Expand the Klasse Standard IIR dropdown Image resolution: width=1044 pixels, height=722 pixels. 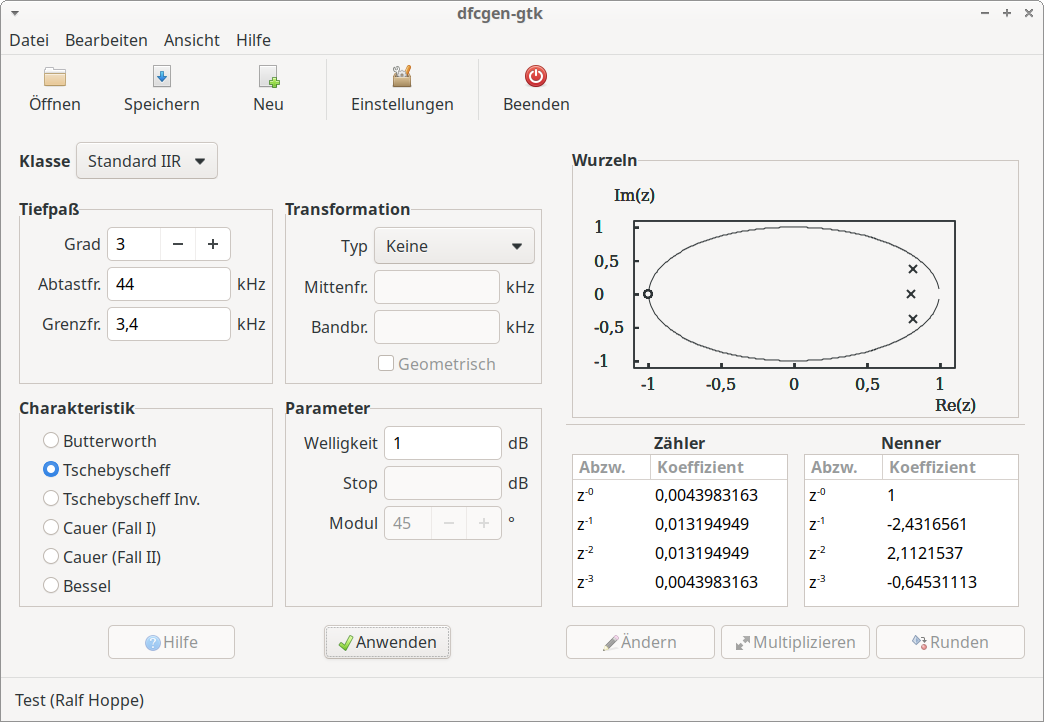click(147, 161)
